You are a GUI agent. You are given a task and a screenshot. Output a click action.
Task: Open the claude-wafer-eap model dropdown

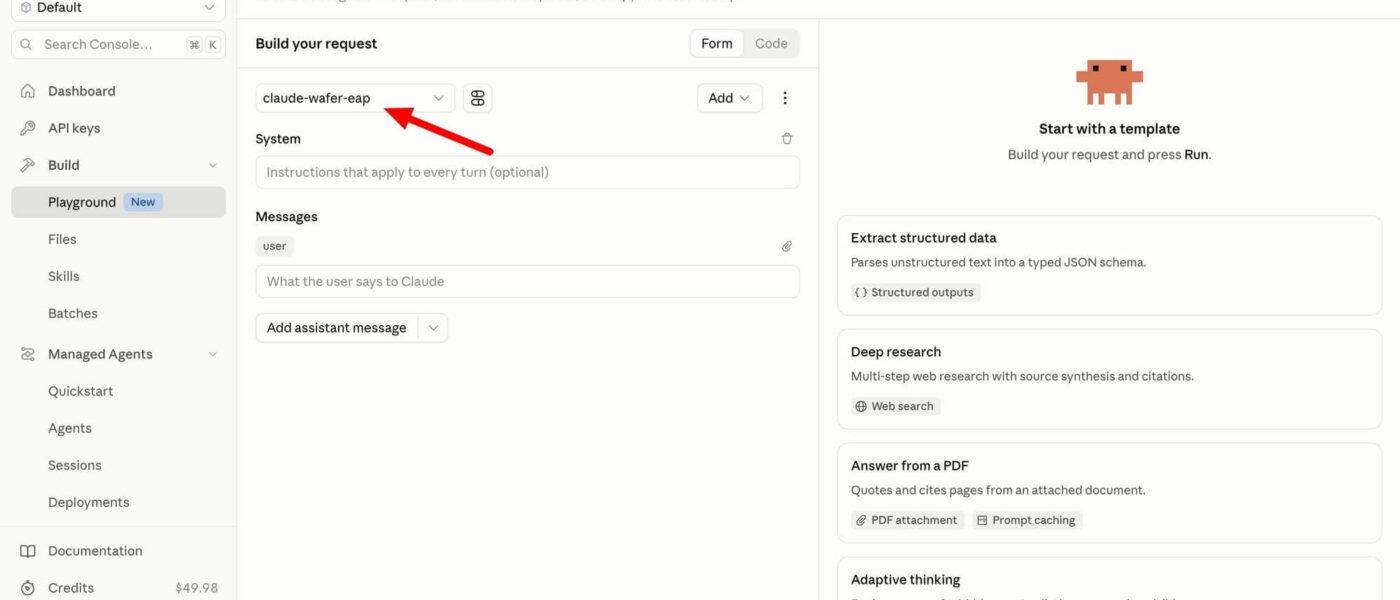355,98
